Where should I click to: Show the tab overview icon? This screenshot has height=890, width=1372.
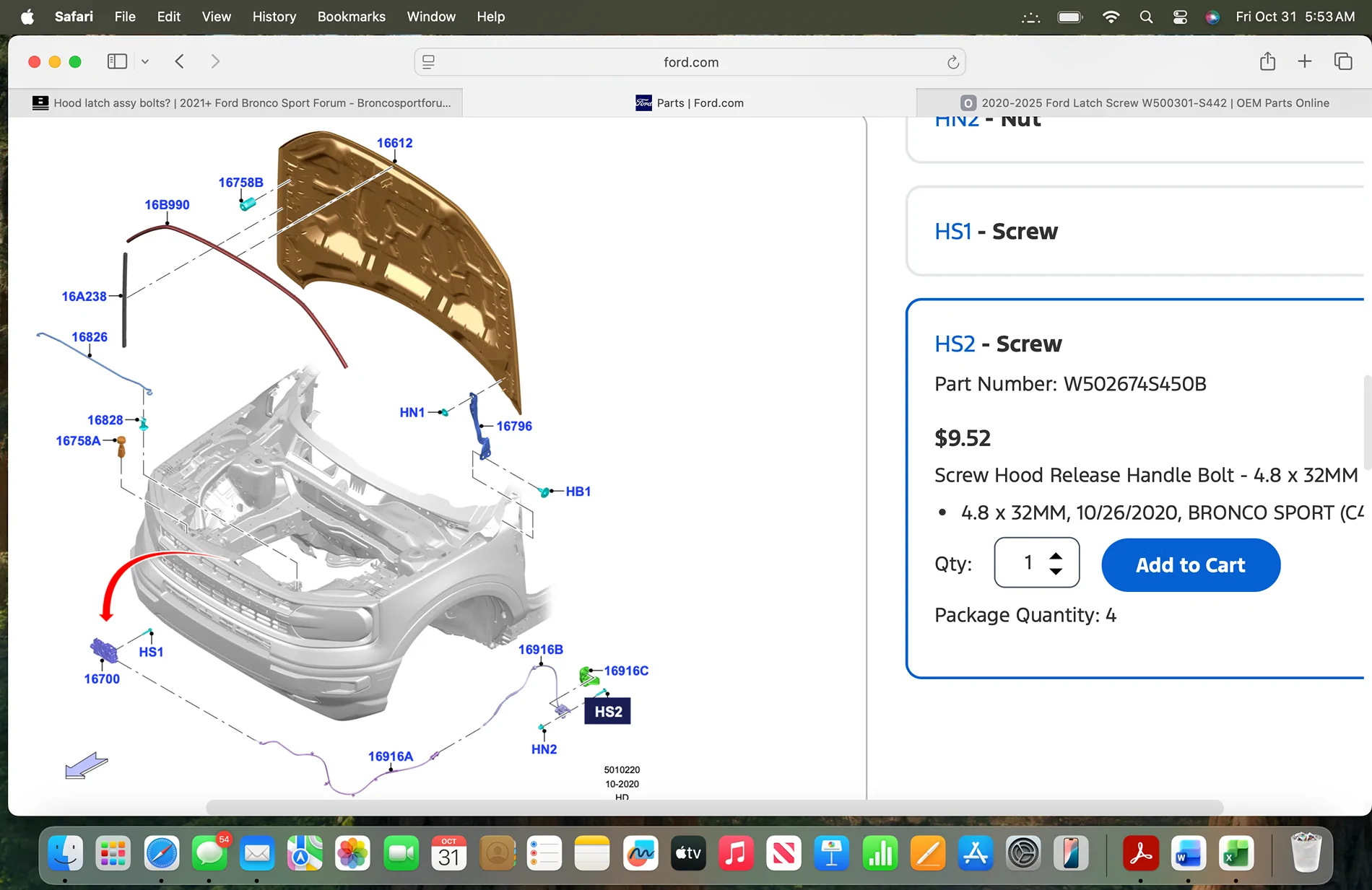(x=1342, y=61)
